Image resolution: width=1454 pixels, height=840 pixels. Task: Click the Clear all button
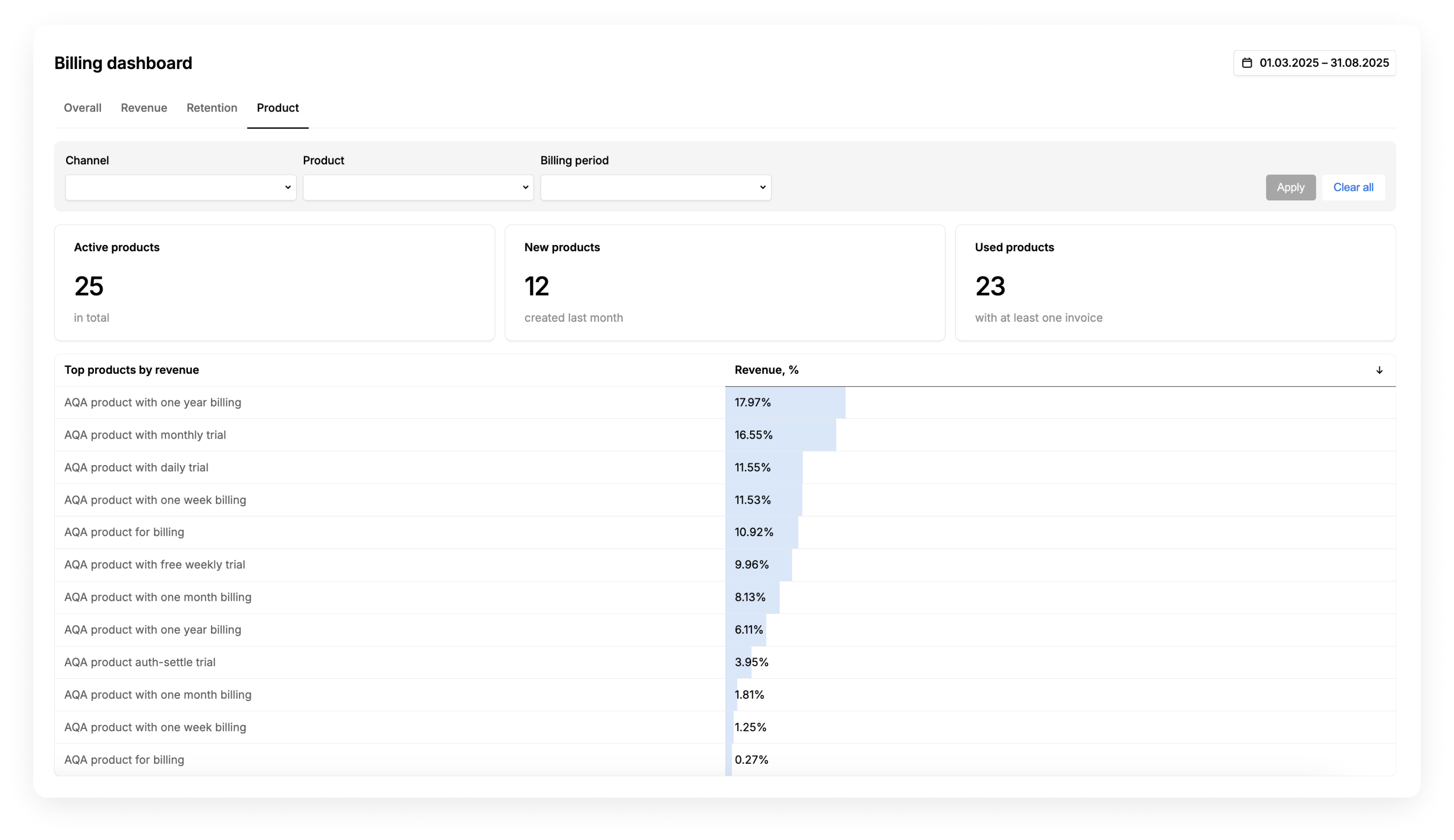pos(1353,187)
